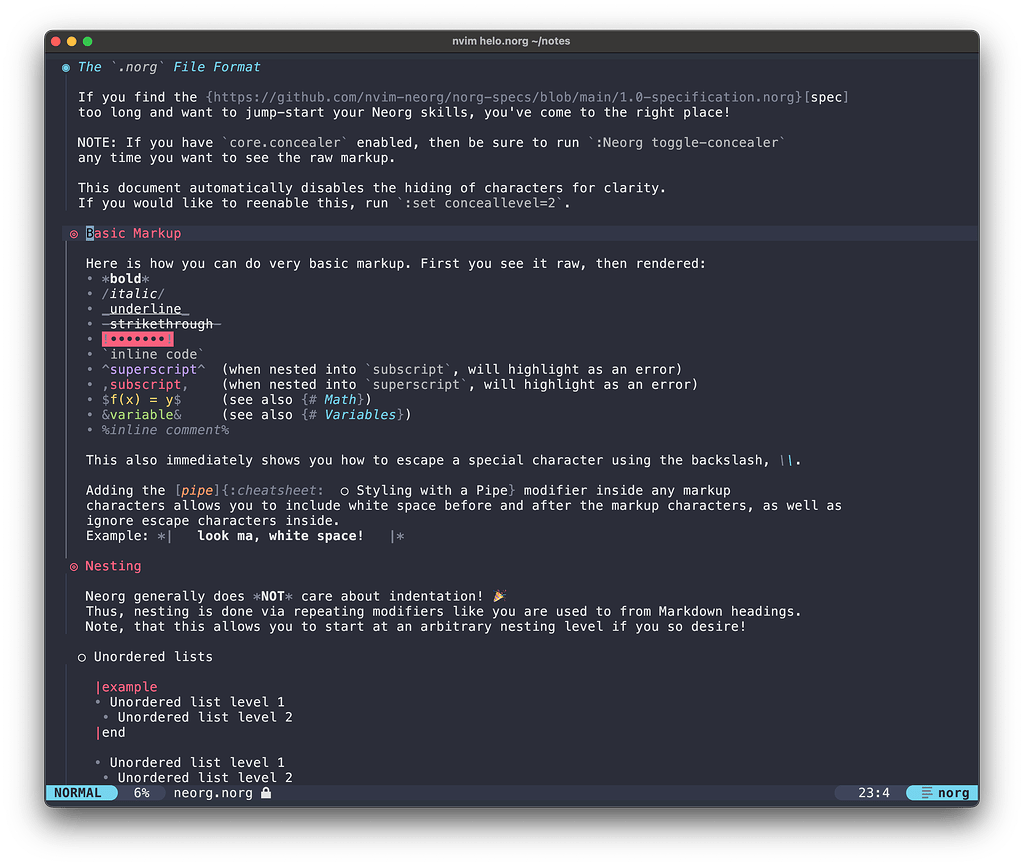This screenshot has width=1024, height=866.
Task: Follow the {# Variables} link
Action: pyautogui.click(x=359, y=414)
